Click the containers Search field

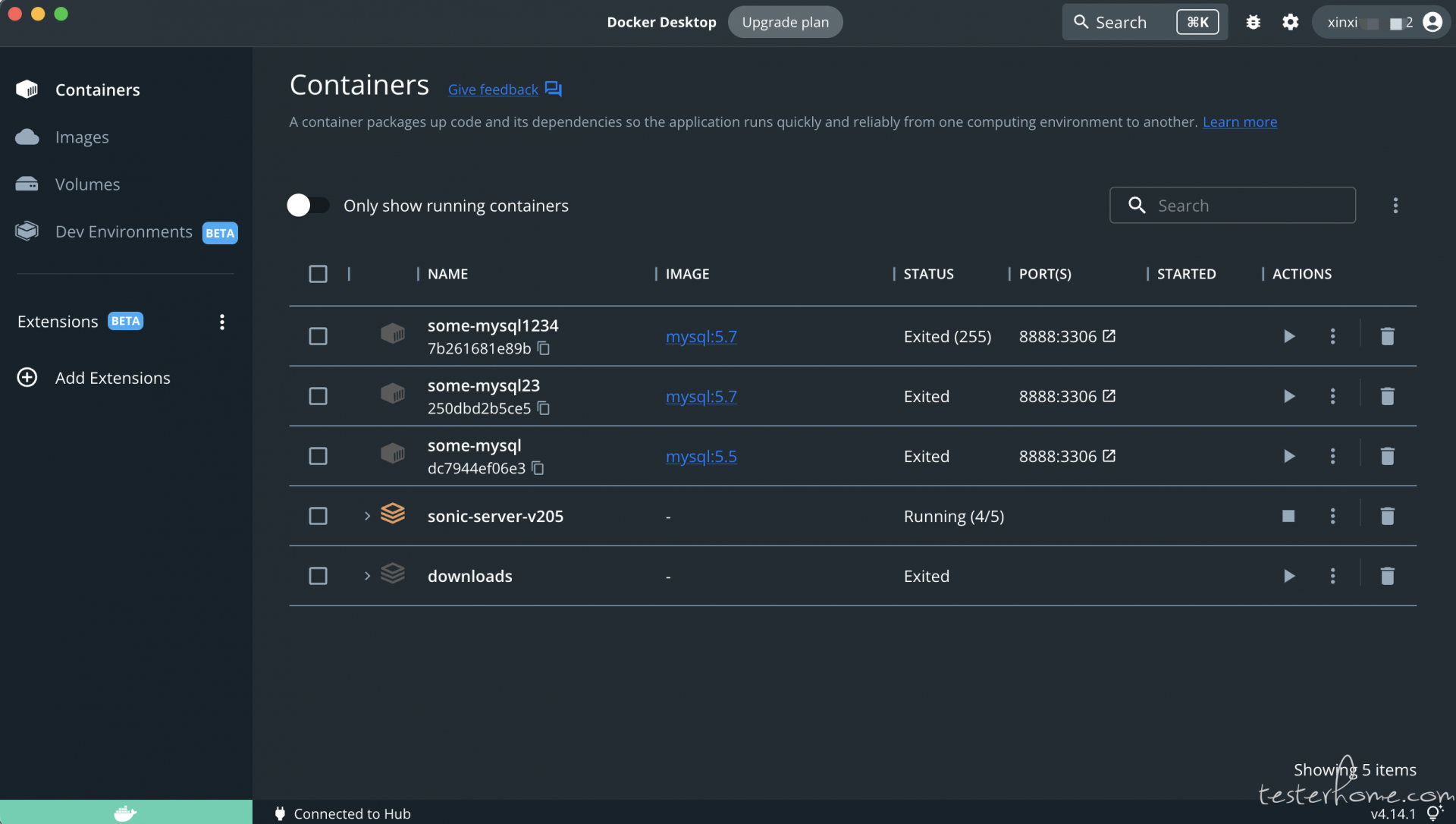coord(1232,206)
